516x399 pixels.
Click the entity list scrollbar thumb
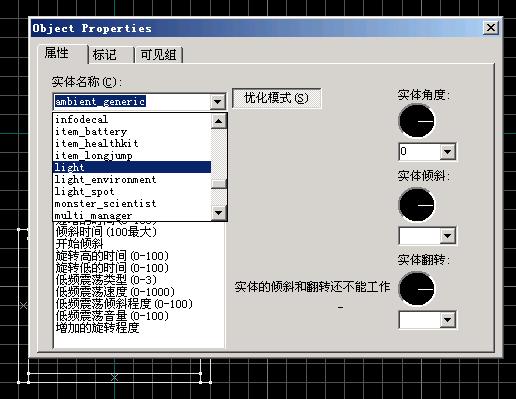219,184
